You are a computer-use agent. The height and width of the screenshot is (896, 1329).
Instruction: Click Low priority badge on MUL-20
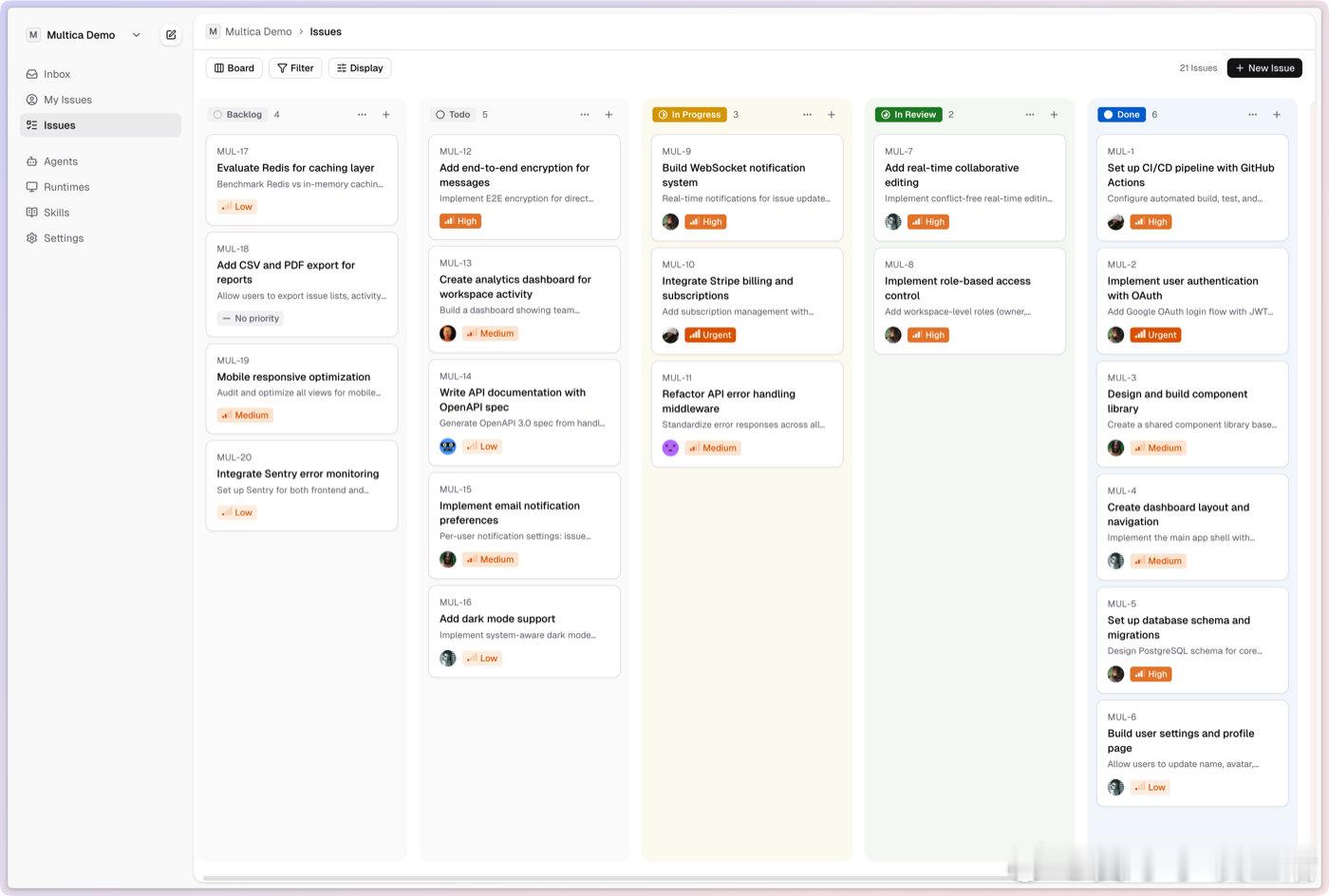pyautogui.click(x=237, y=513)
